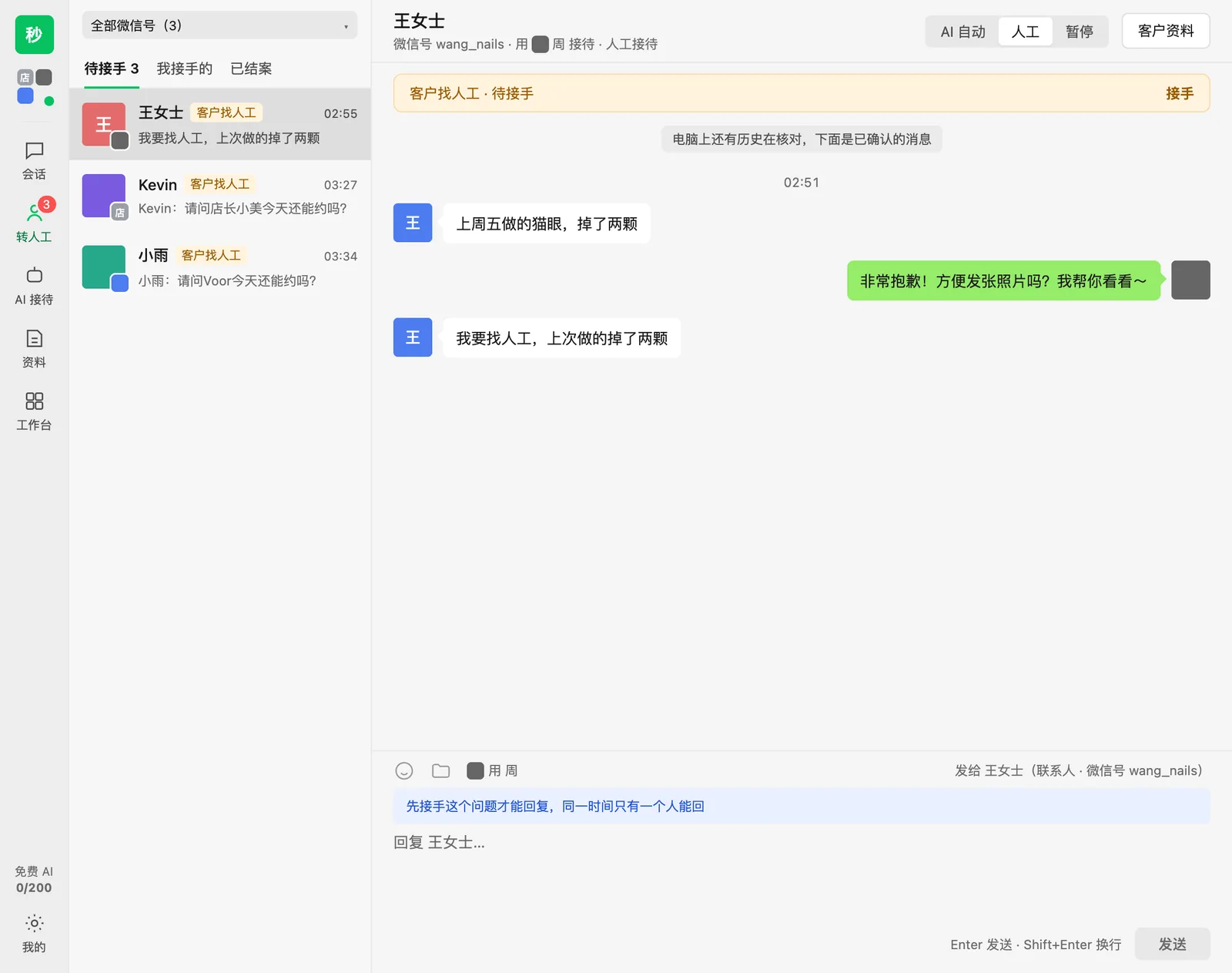Switch mode to 人工
The width and height of the screenshot is (1232, 973).
(1025, 32)
